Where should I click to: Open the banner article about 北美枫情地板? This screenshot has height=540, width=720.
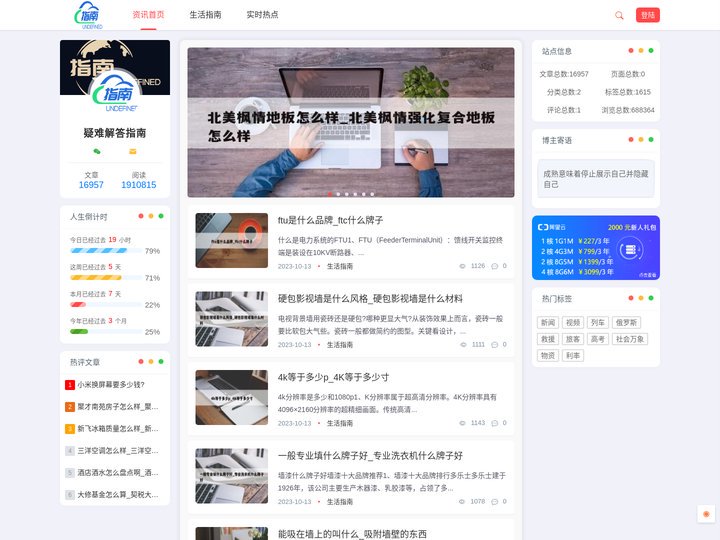click(351, 123)
